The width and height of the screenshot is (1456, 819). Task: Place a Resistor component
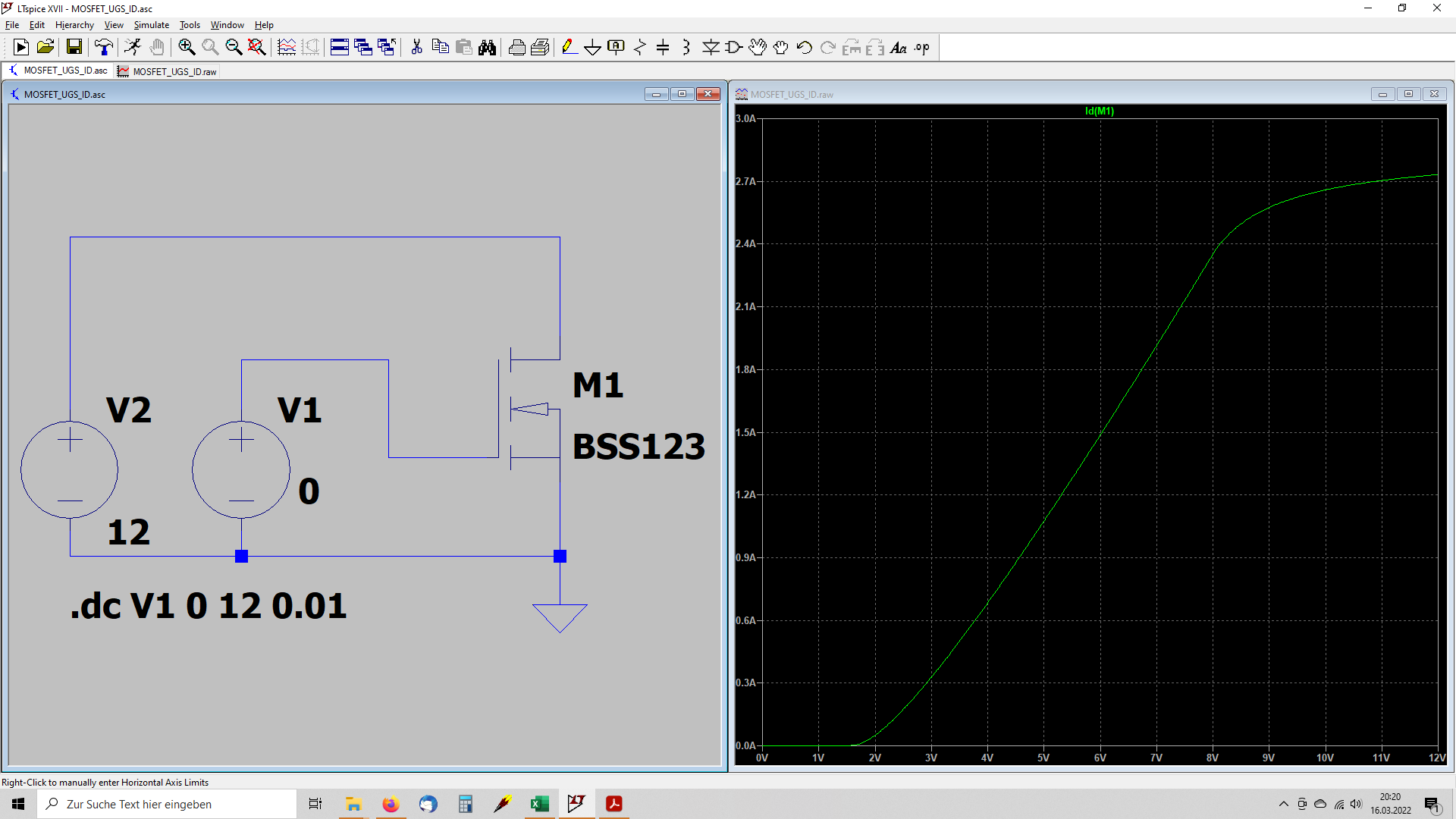click(x=640, y=47)
